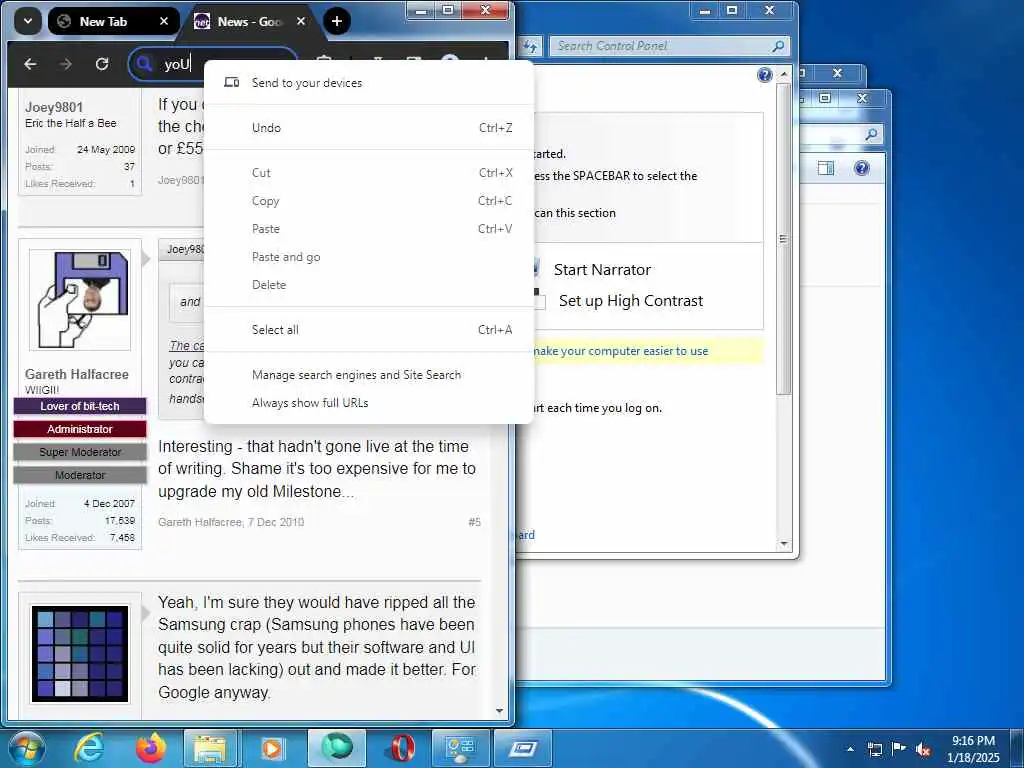Click the blue mosaic avatar thumbnail
The height and width of the screenshot is (768, 1024).
click(x=80, y=654)
